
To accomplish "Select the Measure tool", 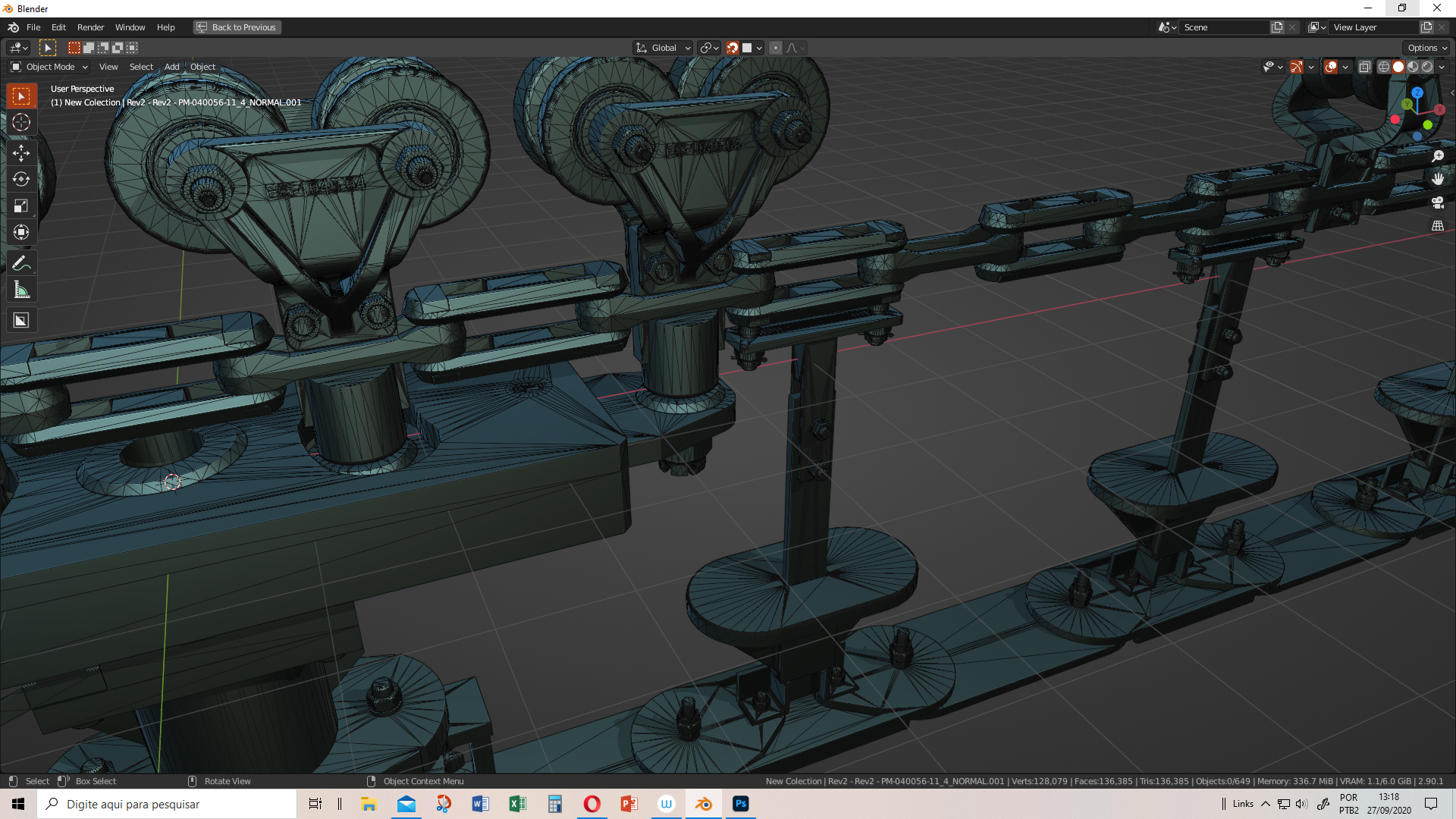I will 20,290.
